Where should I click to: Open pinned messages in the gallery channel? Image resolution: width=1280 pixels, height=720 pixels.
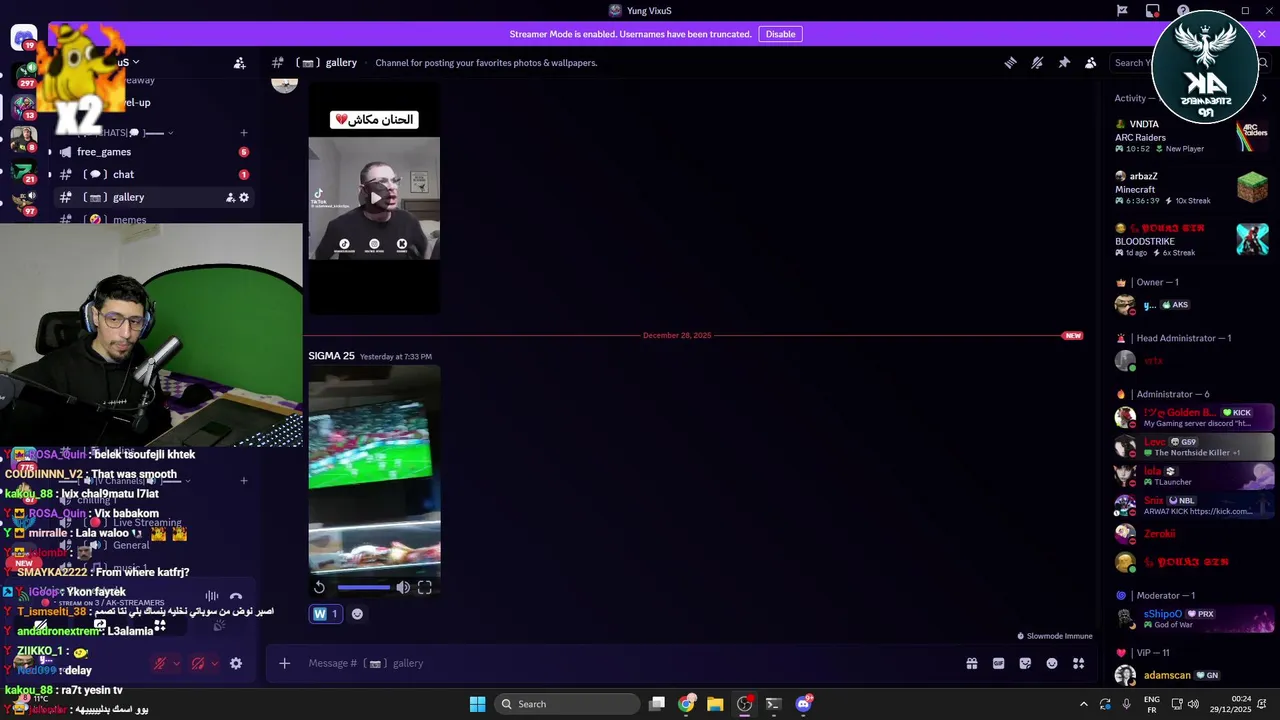tap(1064, 62)
